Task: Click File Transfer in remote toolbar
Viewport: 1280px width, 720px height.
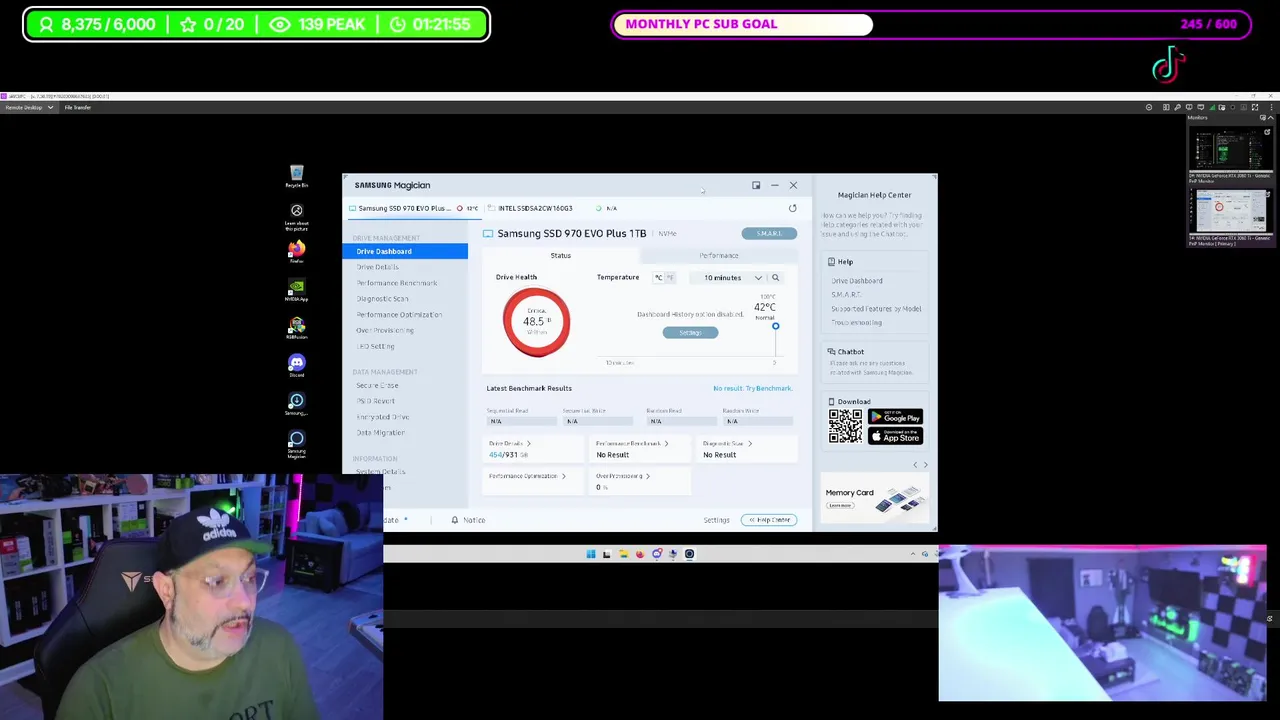Action: point(78,107)
